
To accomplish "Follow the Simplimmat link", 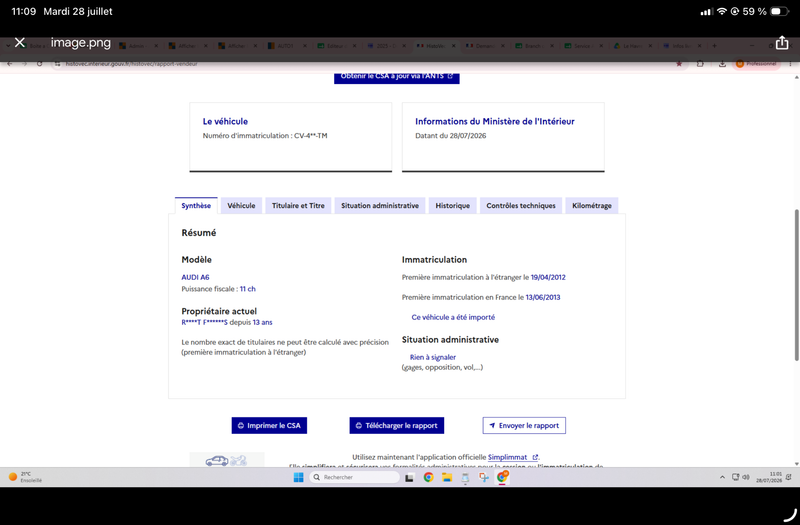I will coord(512,457).
